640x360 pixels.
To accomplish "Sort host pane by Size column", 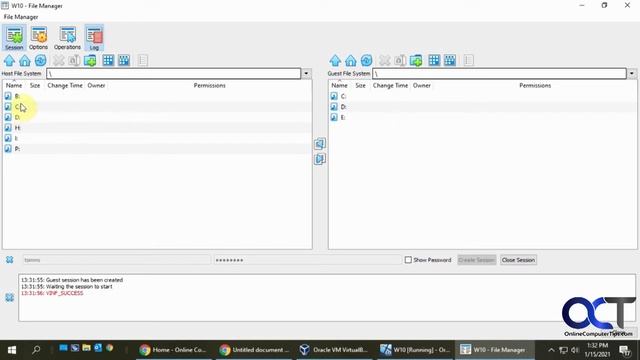I will tap(35, 85).
